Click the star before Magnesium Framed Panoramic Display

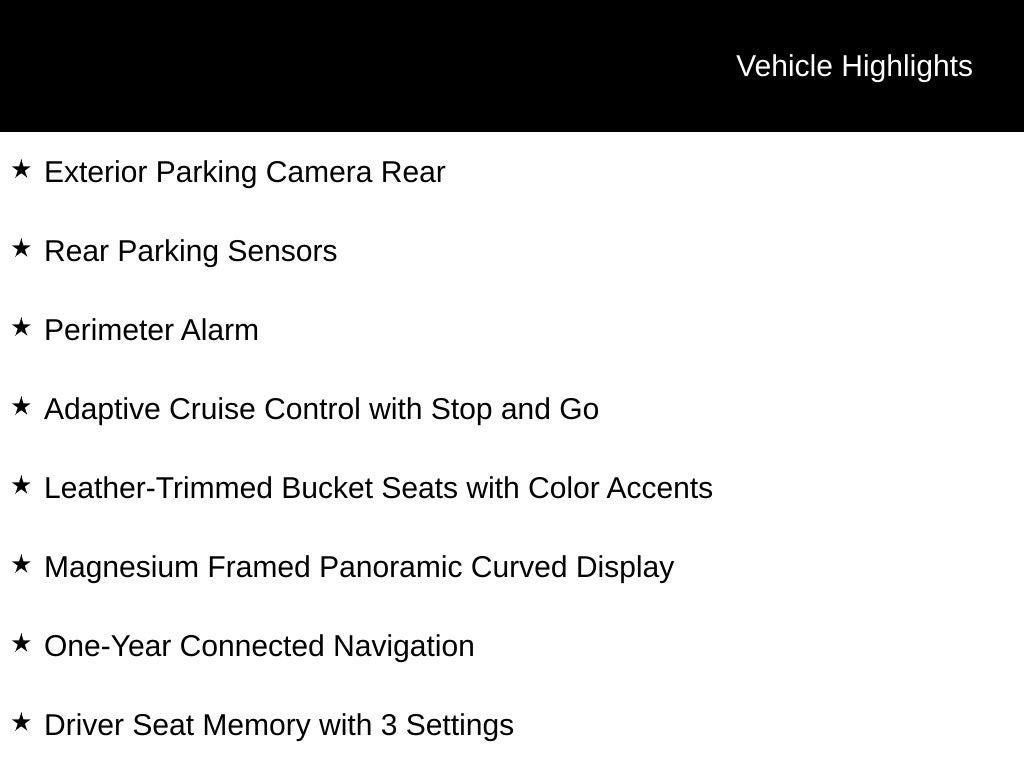pyautogui.click(x=21, y=564)
